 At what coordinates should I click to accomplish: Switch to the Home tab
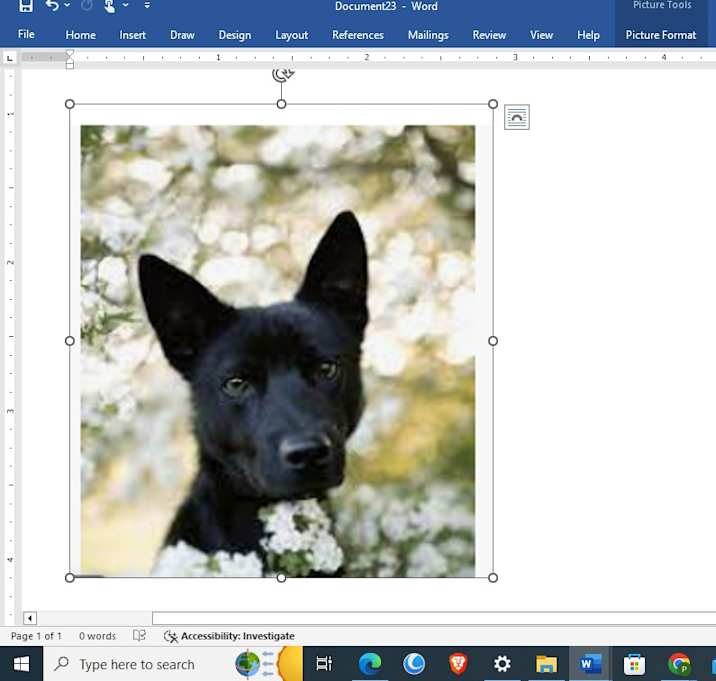[80, 35]
